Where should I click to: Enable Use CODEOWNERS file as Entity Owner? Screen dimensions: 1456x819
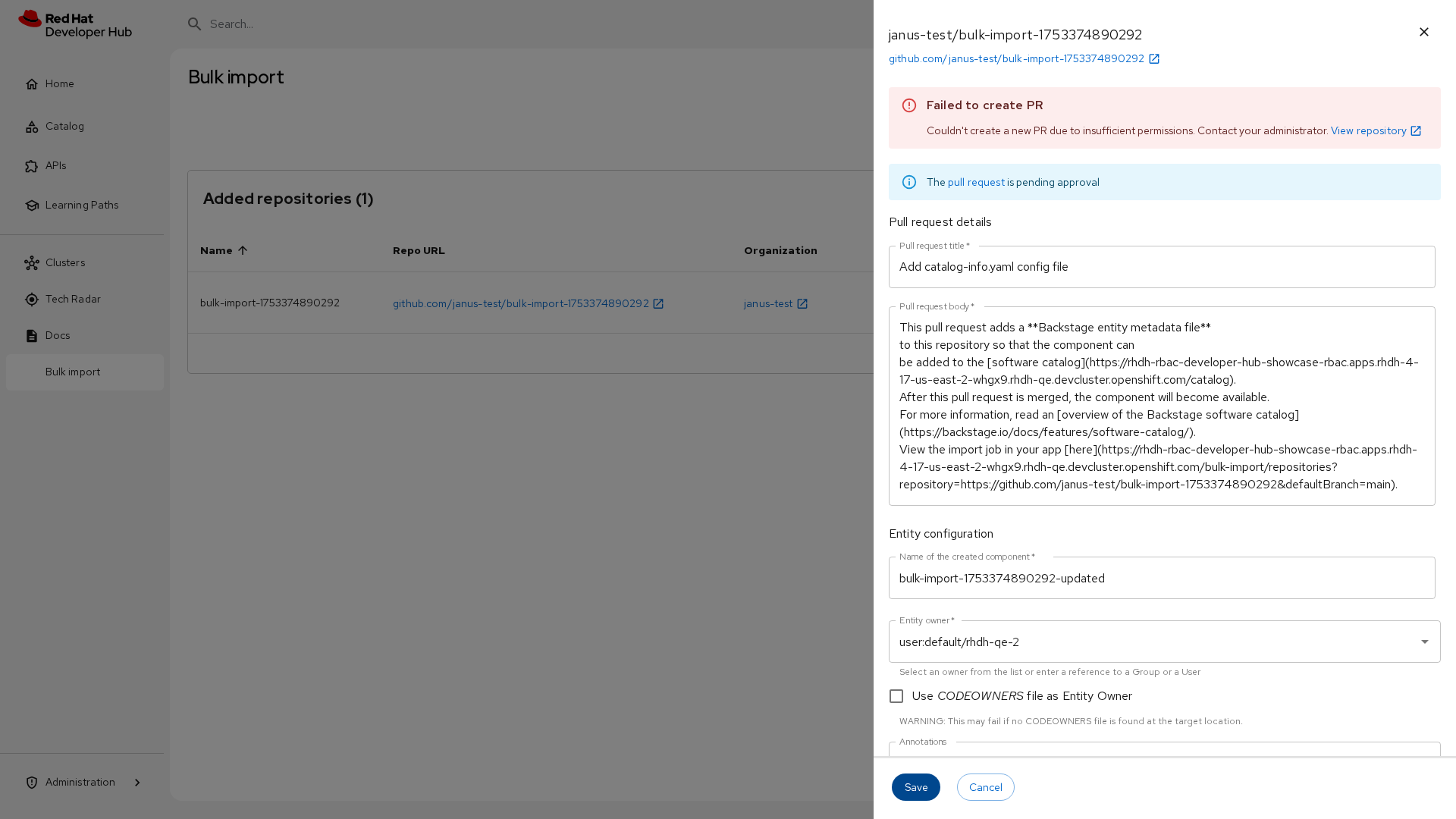896,696
